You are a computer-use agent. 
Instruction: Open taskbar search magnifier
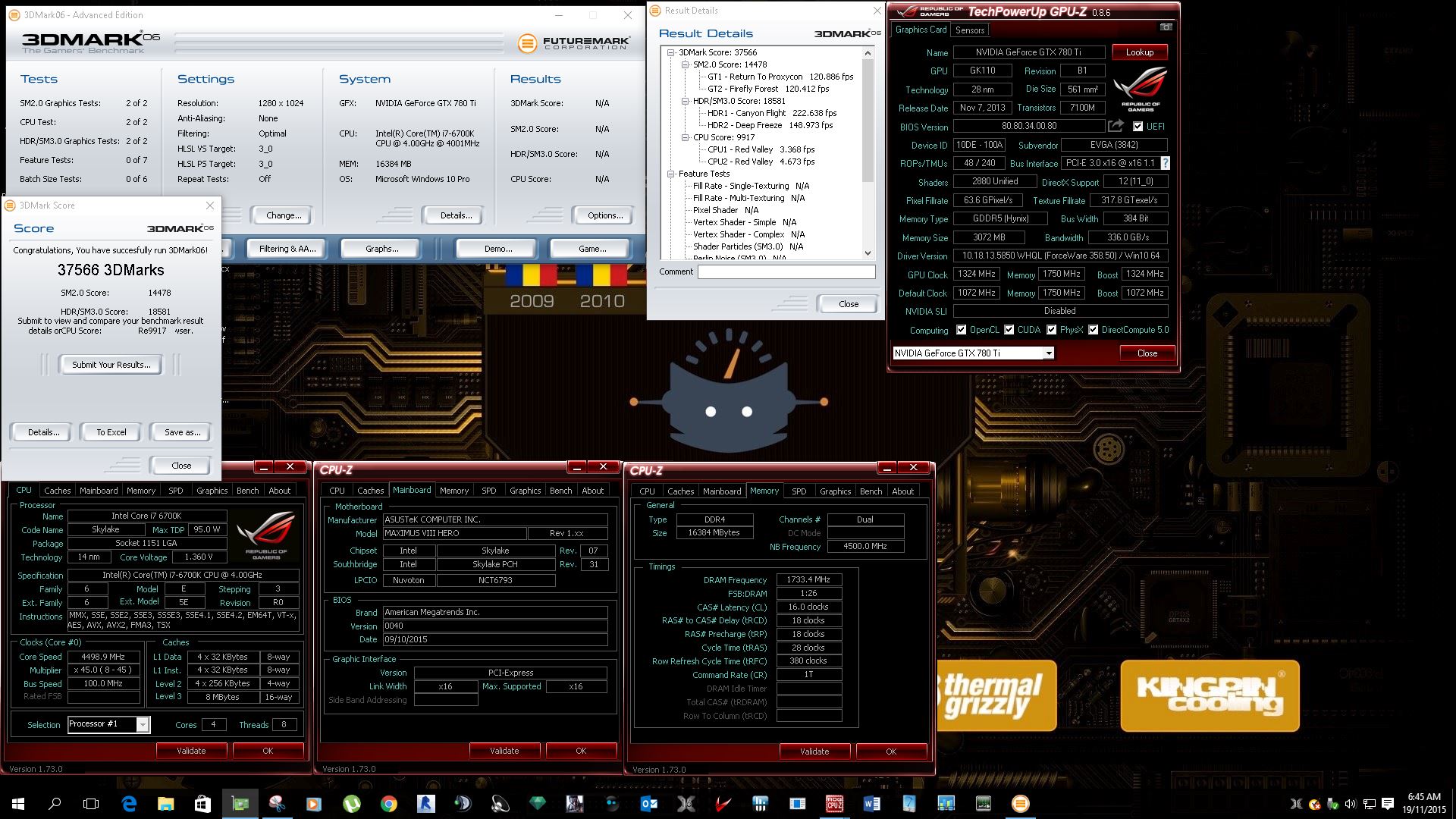coord(55,804)
